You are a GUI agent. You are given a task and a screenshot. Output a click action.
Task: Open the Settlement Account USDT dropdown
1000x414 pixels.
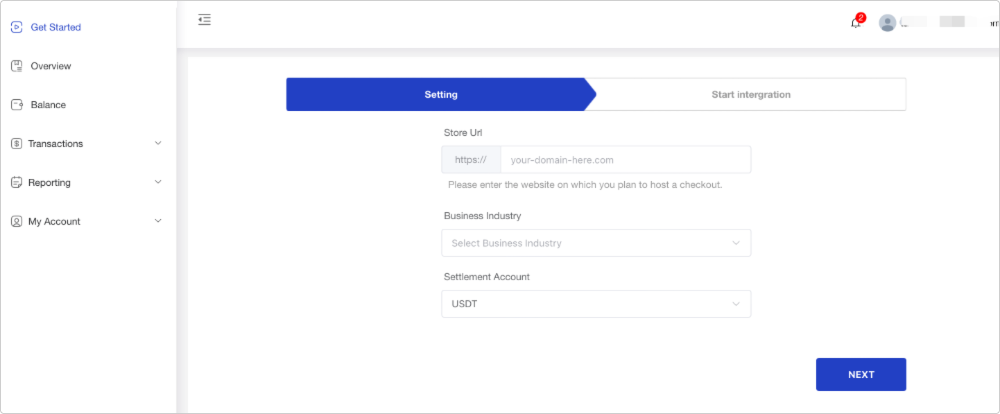(596, 304)
